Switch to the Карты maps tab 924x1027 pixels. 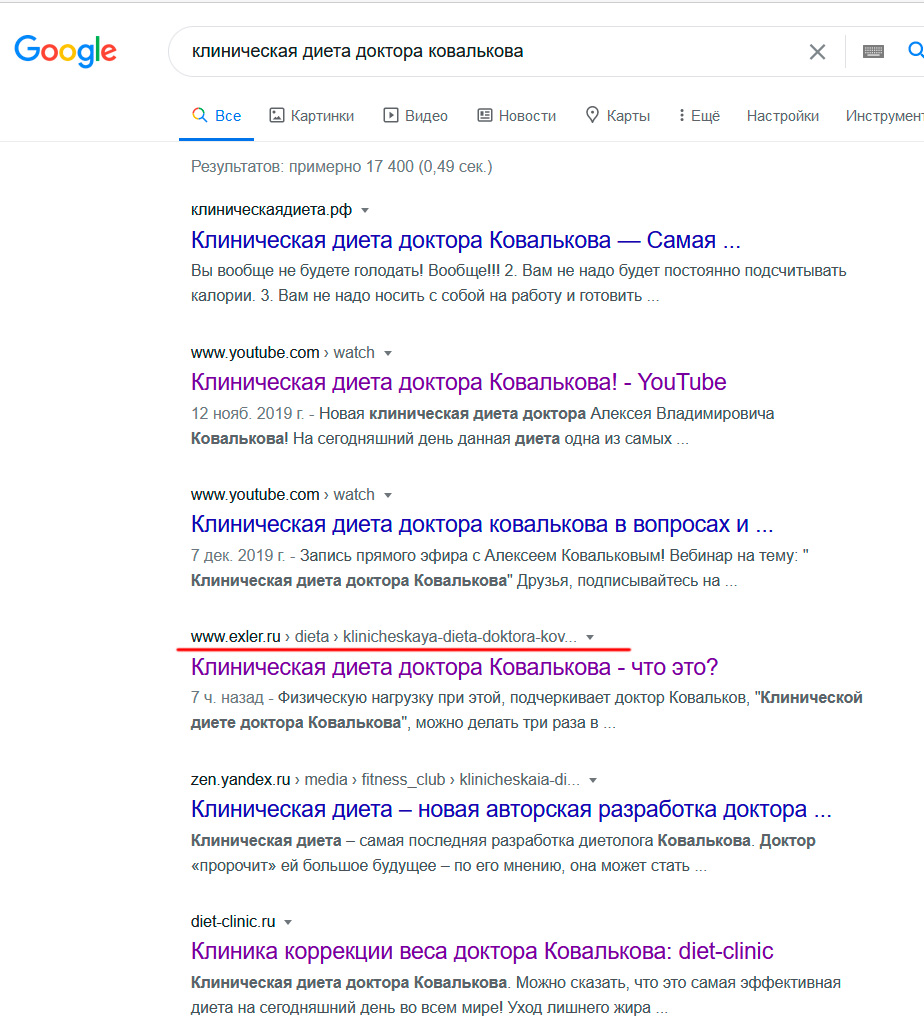(x=617, y=116)
